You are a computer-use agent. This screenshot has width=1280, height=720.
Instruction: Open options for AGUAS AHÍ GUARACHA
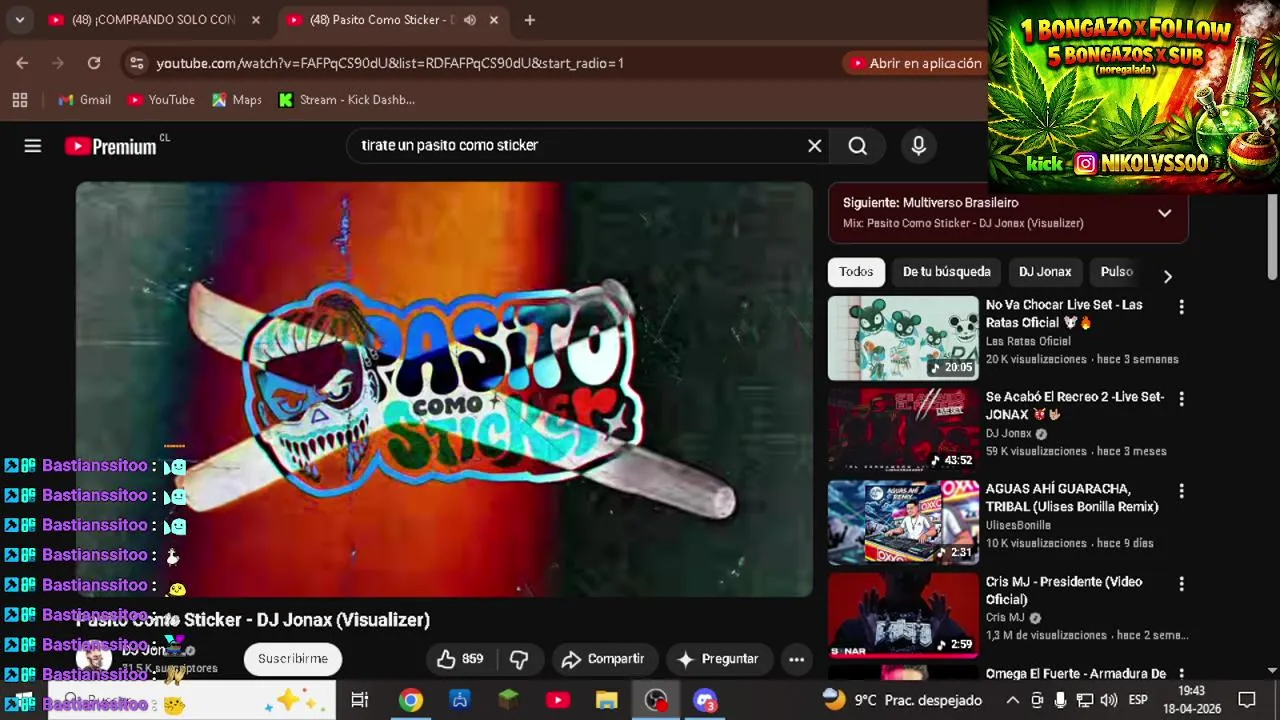pyautogui.click(x=1181, y=491)
